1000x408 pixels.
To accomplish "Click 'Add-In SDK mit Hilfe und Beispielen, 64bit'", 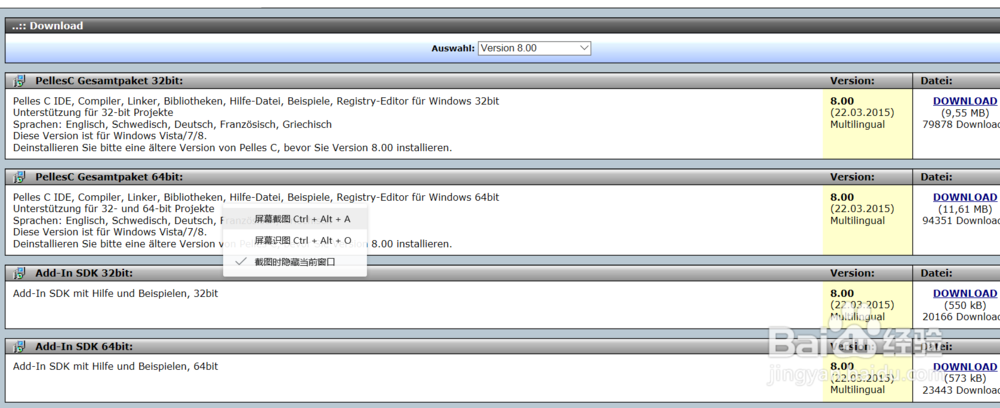I will pos(115,367).
